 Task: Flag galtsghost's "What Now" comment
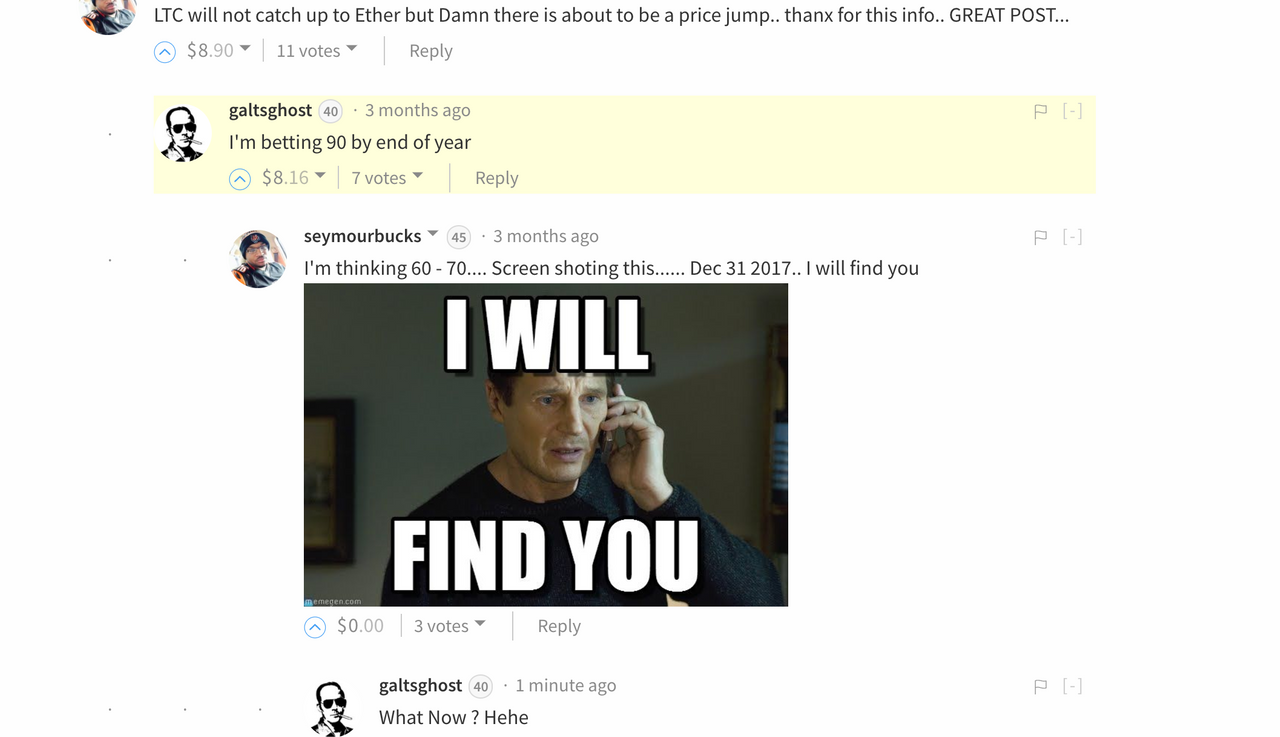(x=1040, y=686)
